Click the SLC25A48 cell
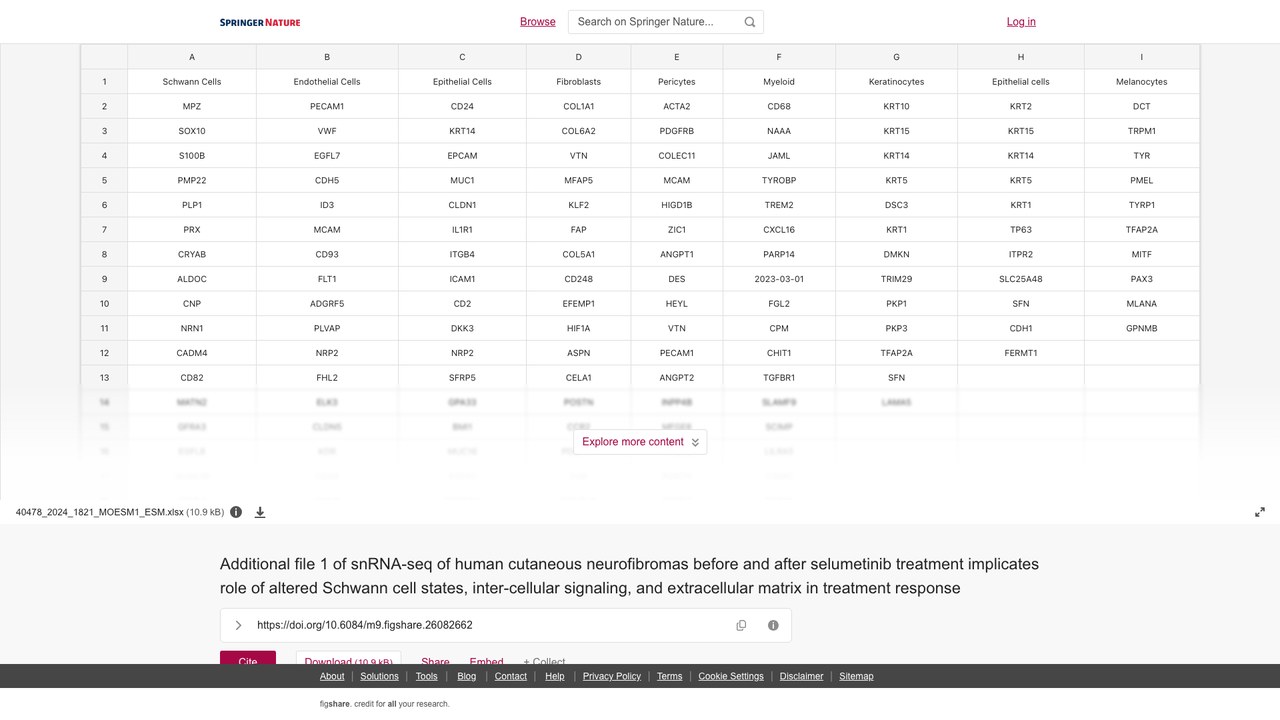 pos(1021,279)
